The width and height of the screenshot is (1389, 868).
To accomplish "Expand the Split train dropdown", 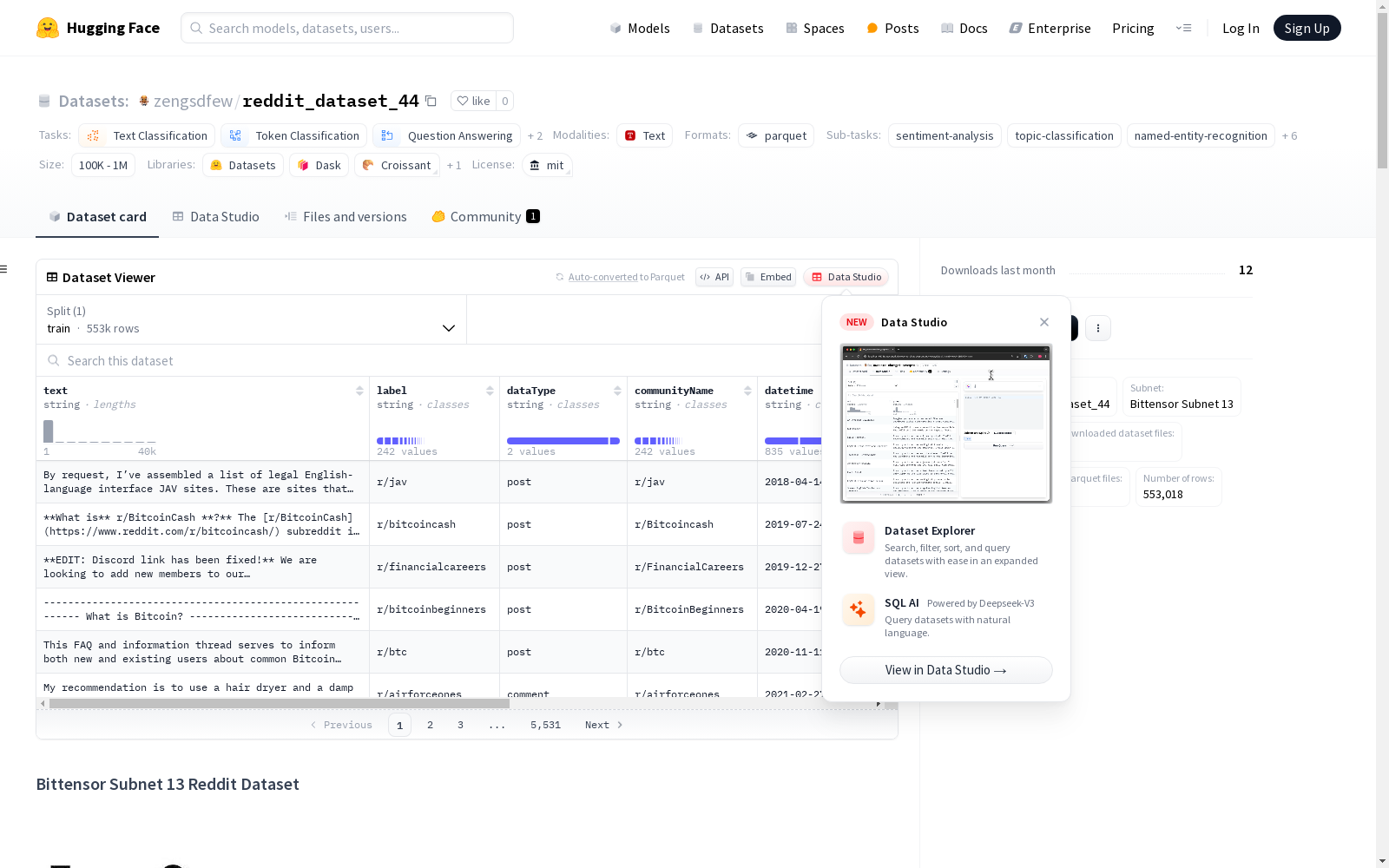I will (252, 319).
